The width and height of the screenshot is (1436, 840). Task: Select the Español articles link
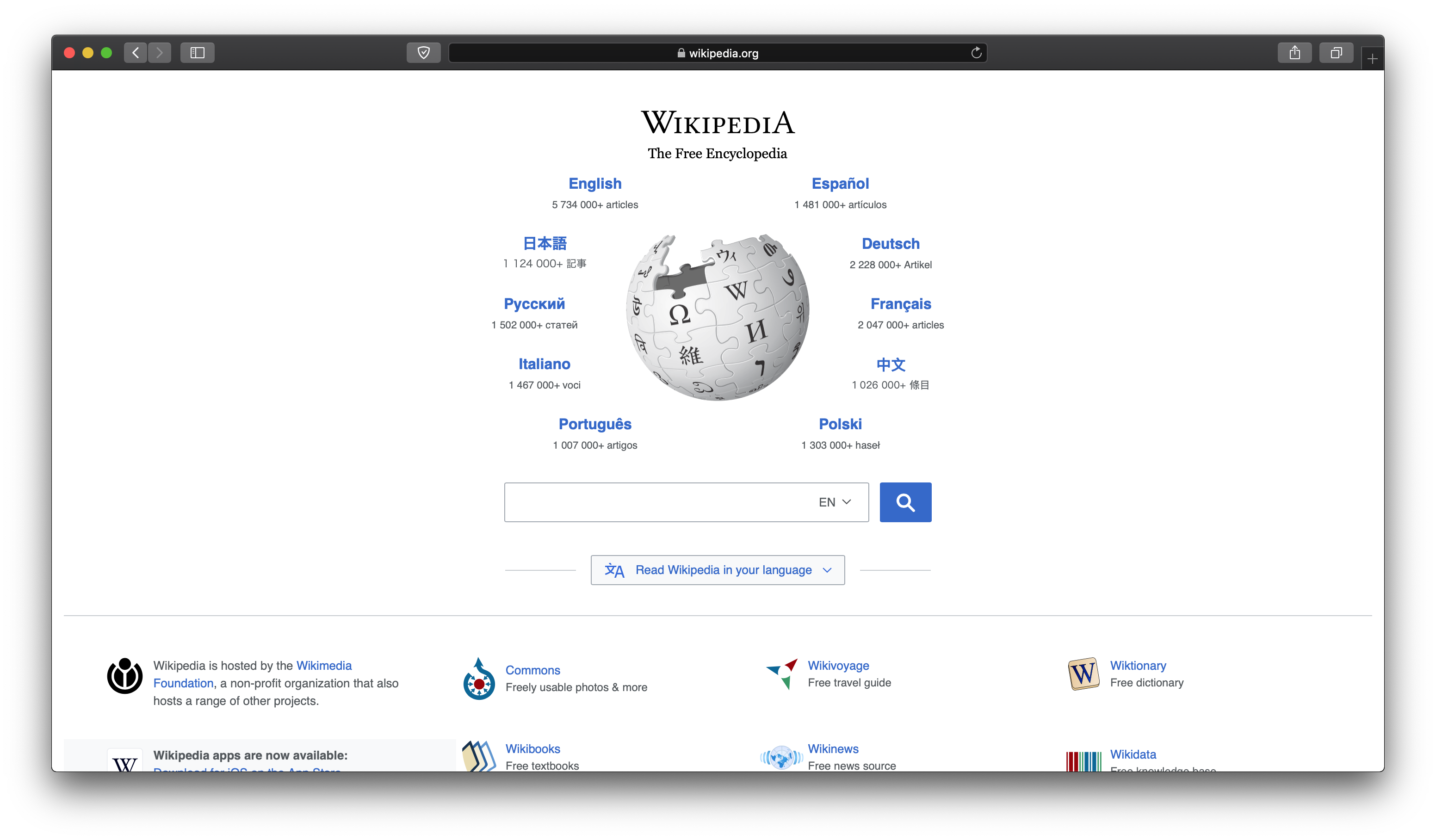pos(840,183)
